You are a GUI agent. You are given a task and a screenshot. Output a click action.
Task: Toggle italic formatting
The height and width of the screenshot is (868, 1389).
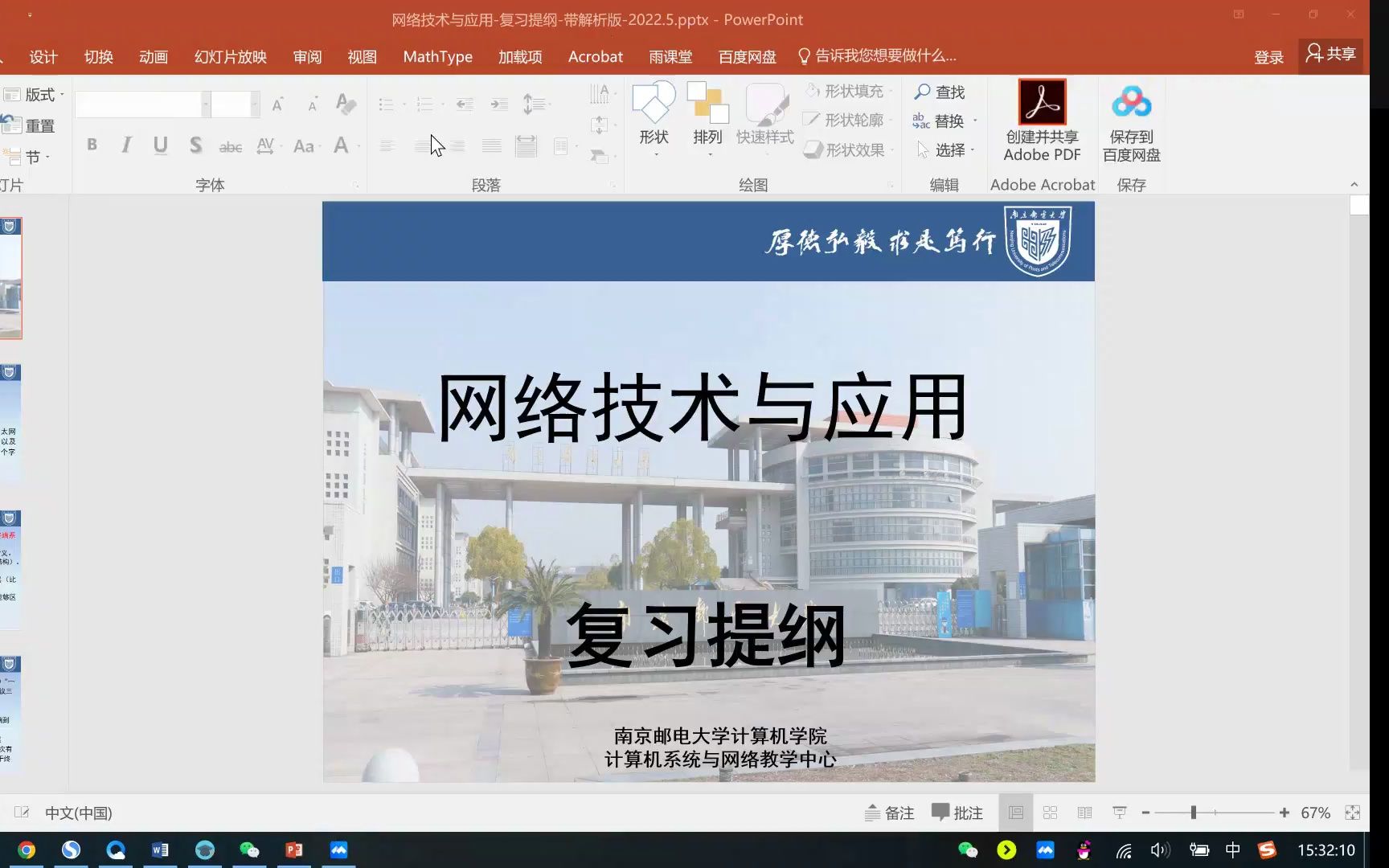tap(125, 145)
